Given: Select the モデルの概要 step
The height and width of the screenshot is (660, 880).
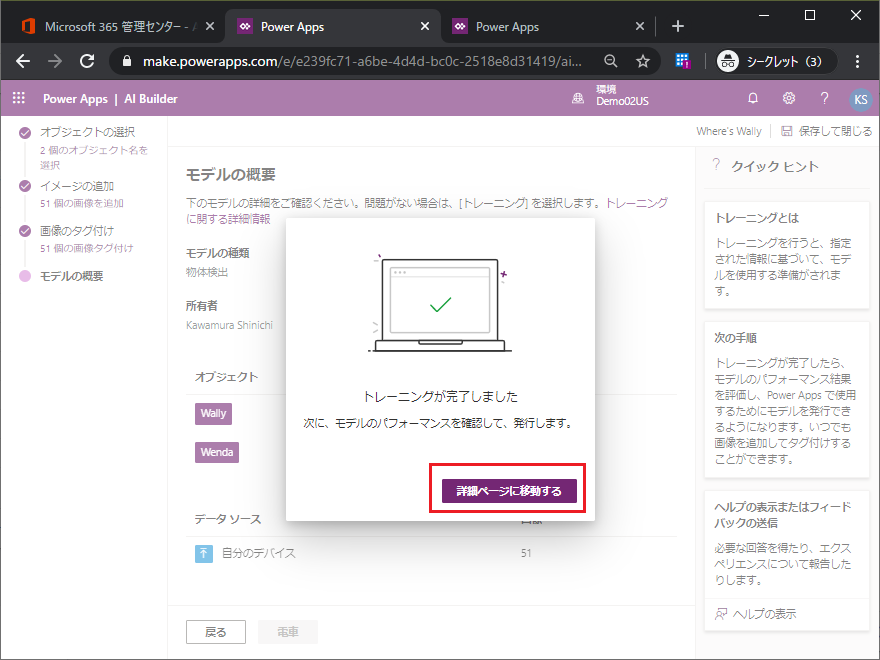Looking at the screenshot, I should click(72, 276).
